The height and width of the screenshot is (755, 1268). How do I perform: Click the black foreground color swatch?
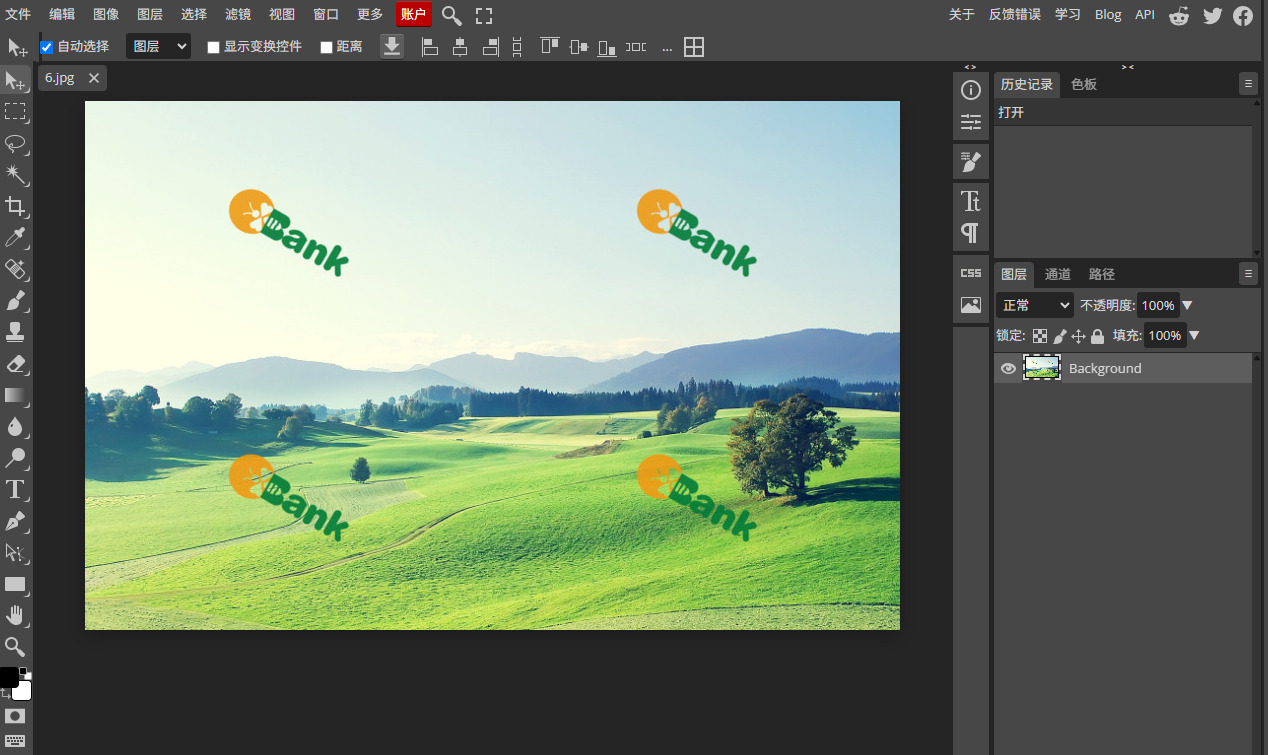point(9,677)
